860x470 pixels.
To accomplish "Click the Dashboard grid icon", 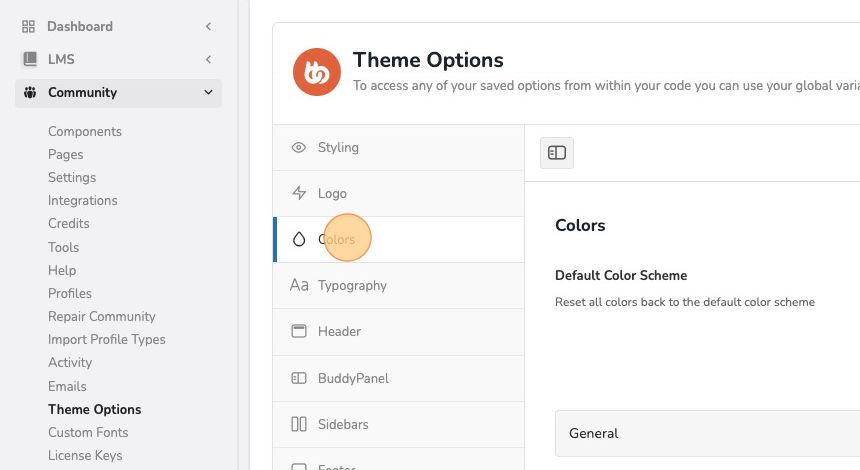I will point(28,26).
